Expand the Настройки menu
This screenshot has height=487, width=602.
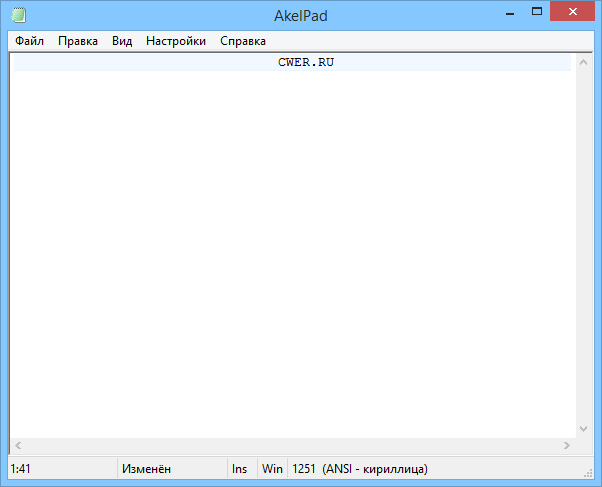coord(176,41)
